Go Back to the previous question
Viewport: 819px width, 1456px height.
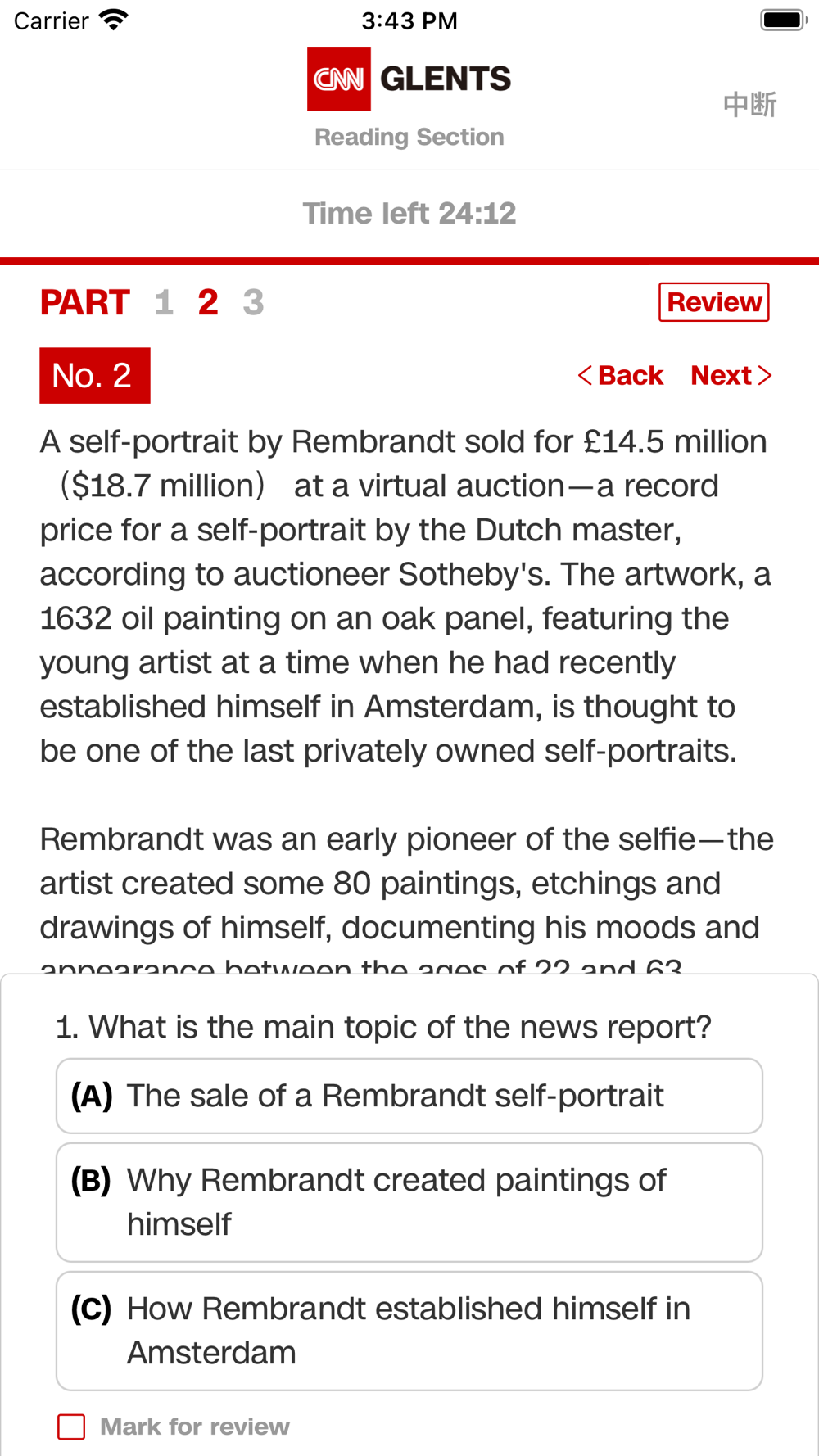click(620, 375)
